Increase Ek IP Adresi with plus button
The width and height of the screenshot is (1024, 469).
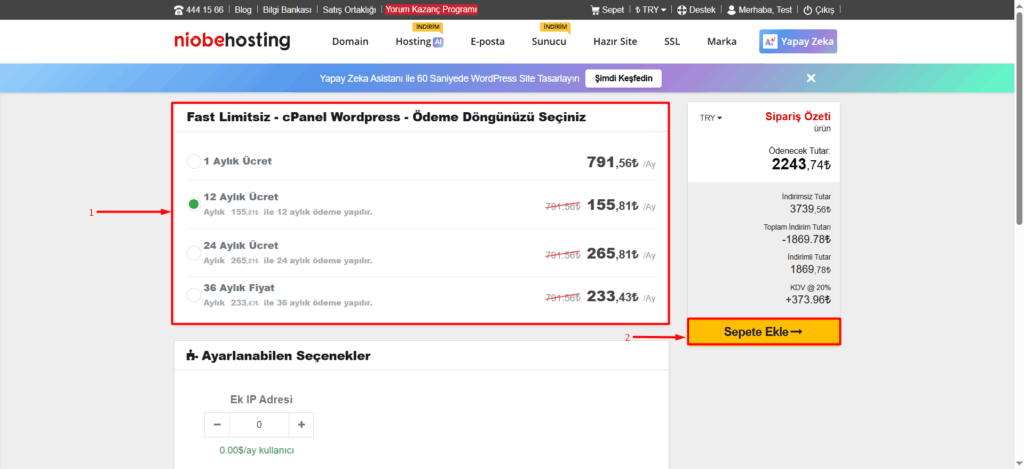point(301,425)
